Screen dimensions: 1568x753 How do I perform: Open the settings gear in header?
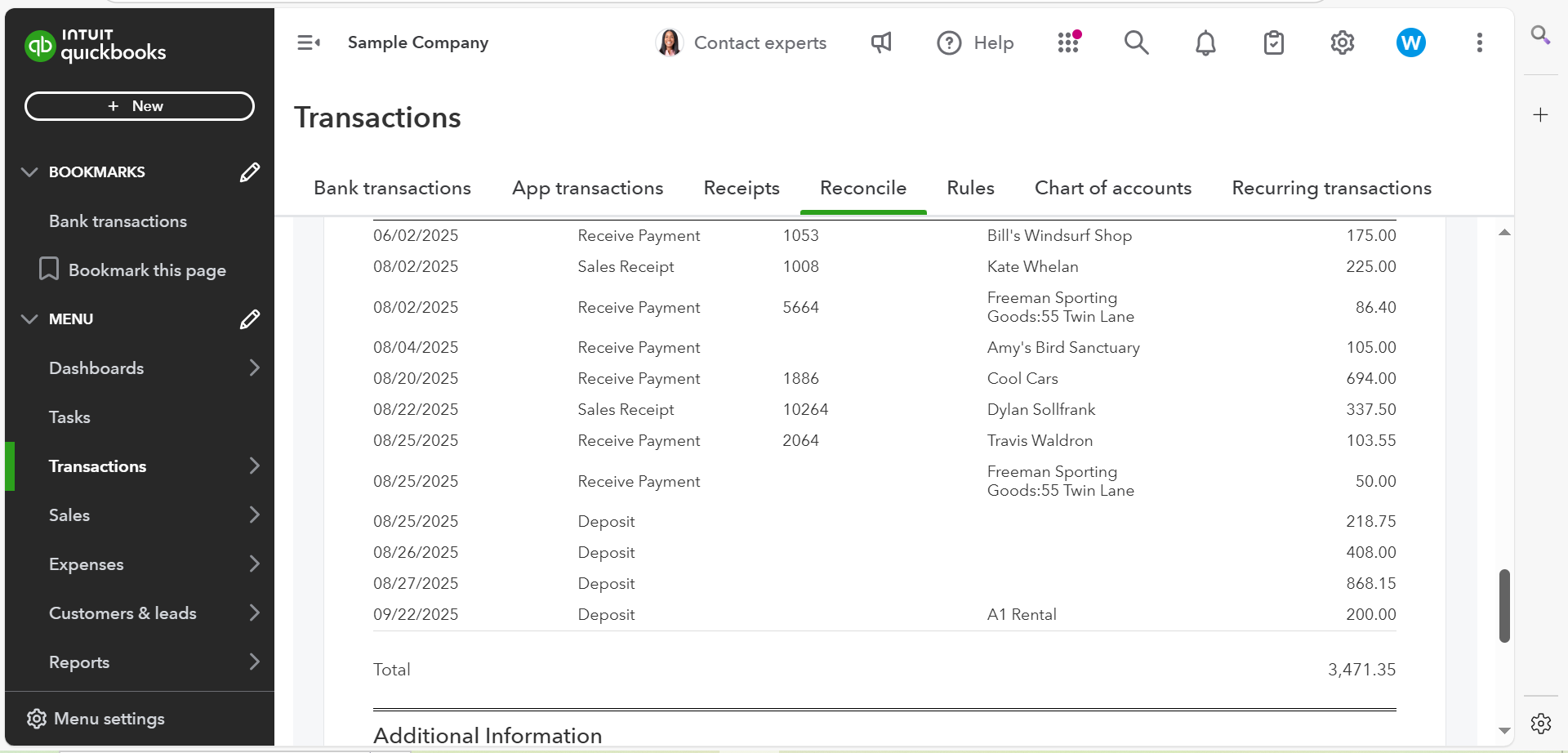click(1342, 42)
